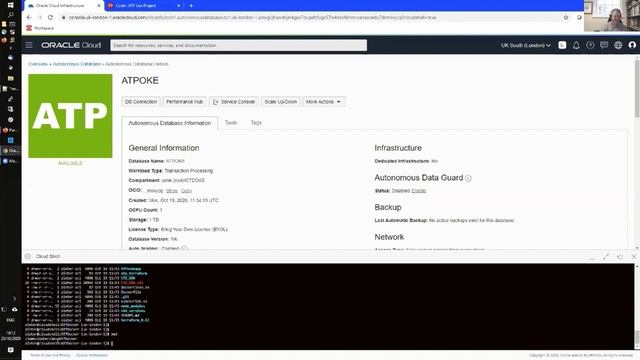Click the Cloud Shell icon in header

point(562,45)
